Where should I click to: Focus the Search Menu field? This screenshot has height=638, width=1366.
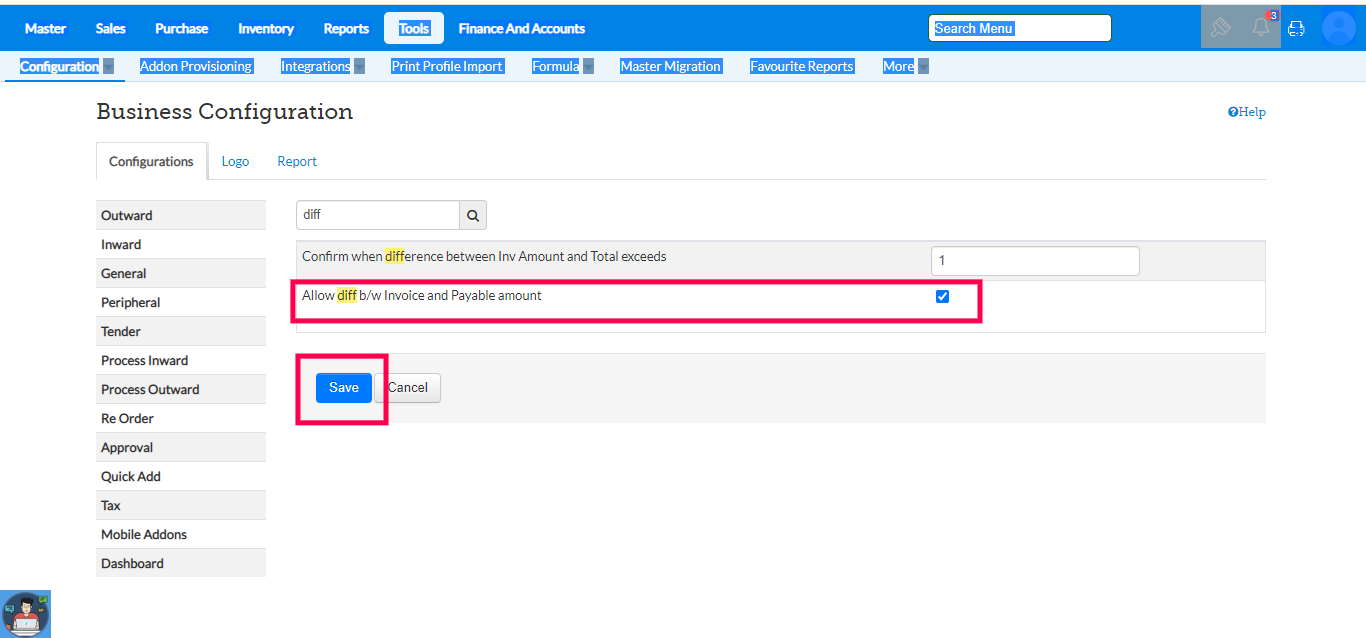[1020, 28]
